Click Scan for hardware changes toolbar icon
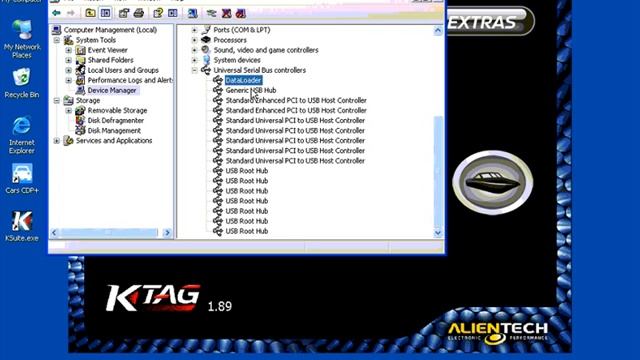The width and height of the screenshot is (640, 360). pos(192,13)
